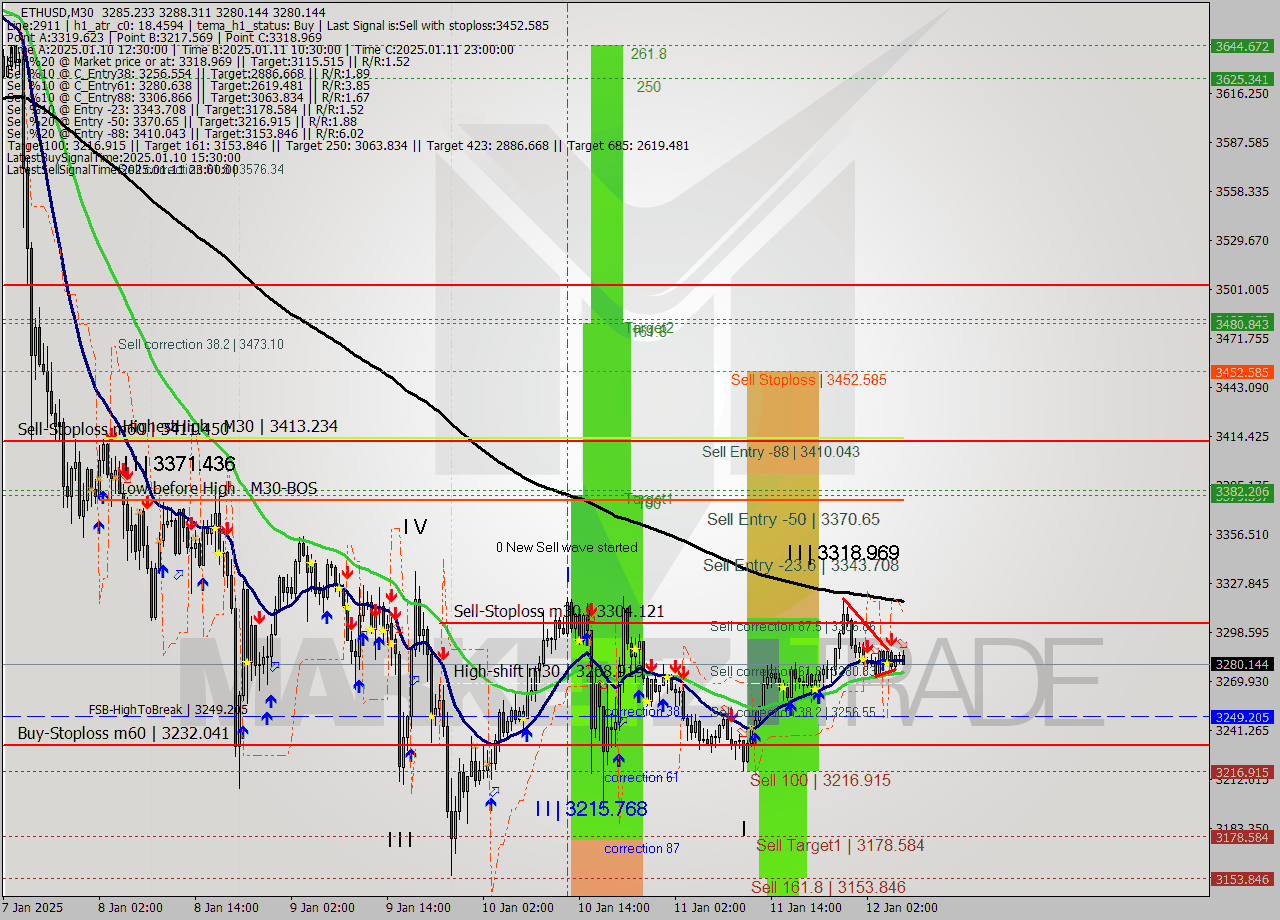Click the green '261.8' extension label

tap(648, 54)
